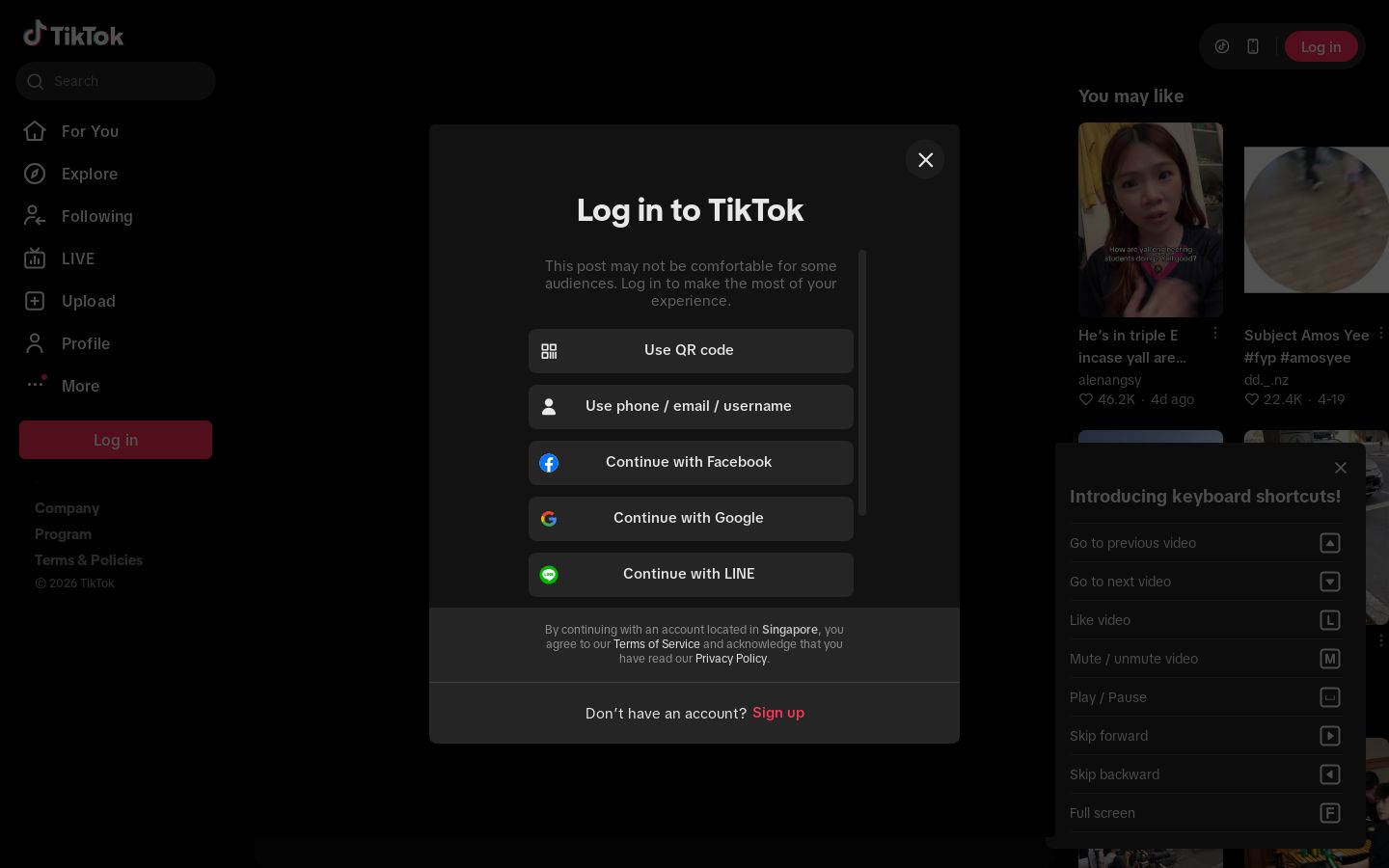Click the "4d ago" timestamp
This screenshot has height=868, width=1389.
(x=1172, y=399)
